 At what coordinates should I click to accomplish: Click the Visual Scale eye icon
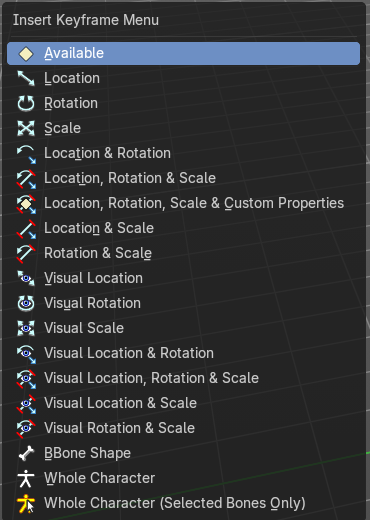point(26,328)
